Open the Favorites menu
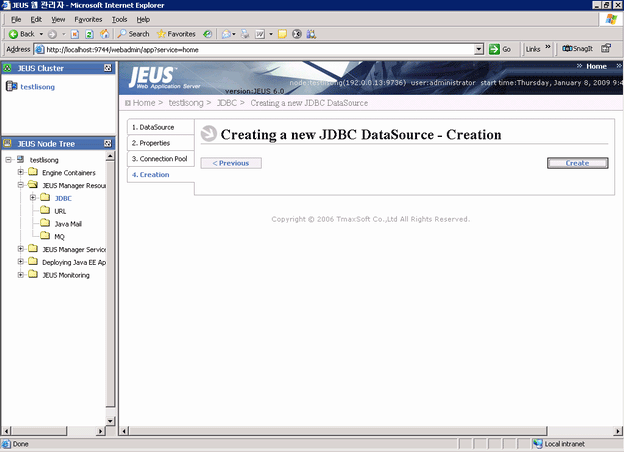 [88, 19]
